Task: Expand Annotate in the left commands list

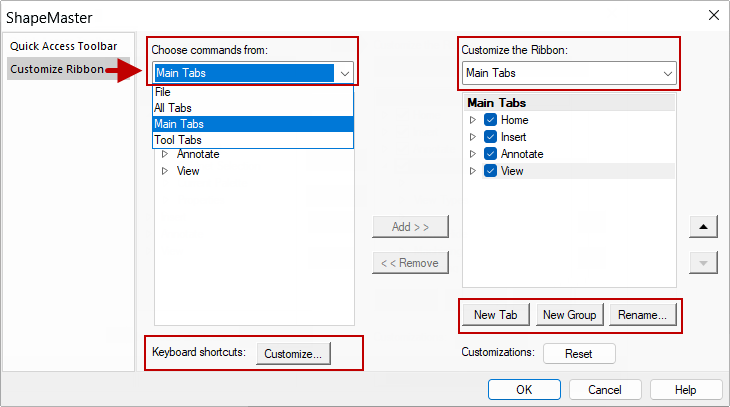Action: (x=165, y=154)
